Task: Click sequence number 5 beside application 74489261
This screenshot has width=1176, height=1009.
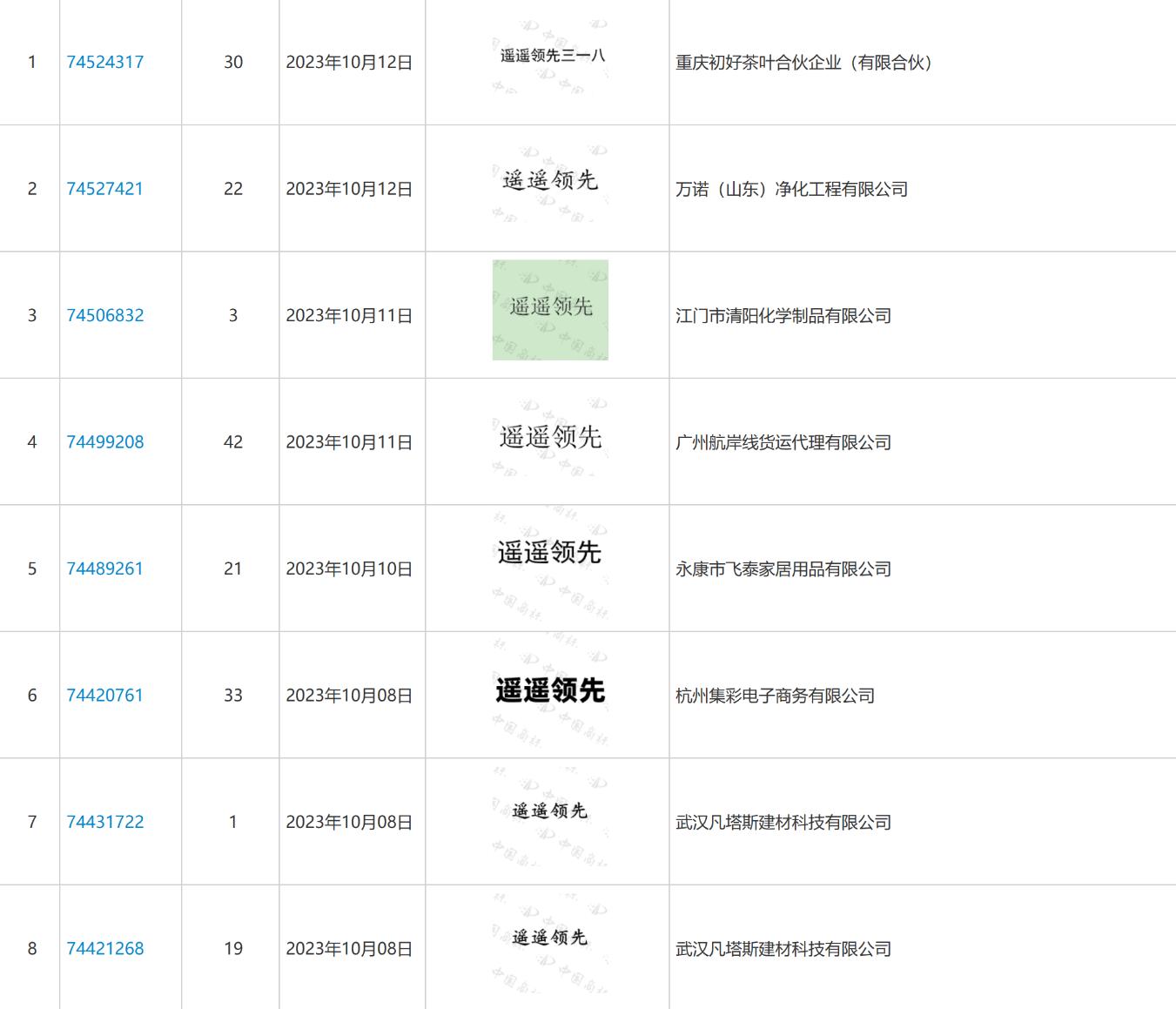Action: (x=32, y=568)
